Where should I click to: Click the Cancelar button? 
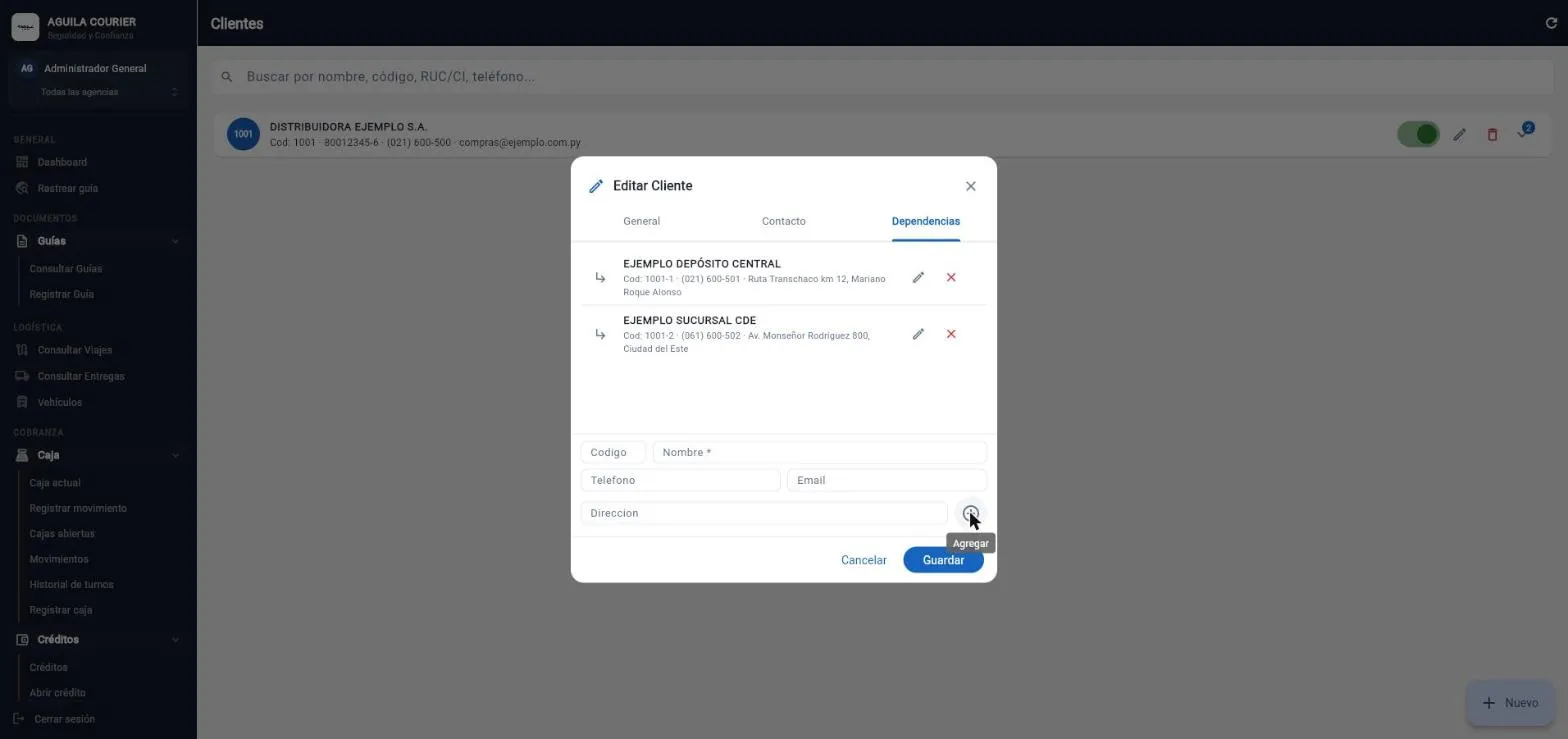point(863,560)
